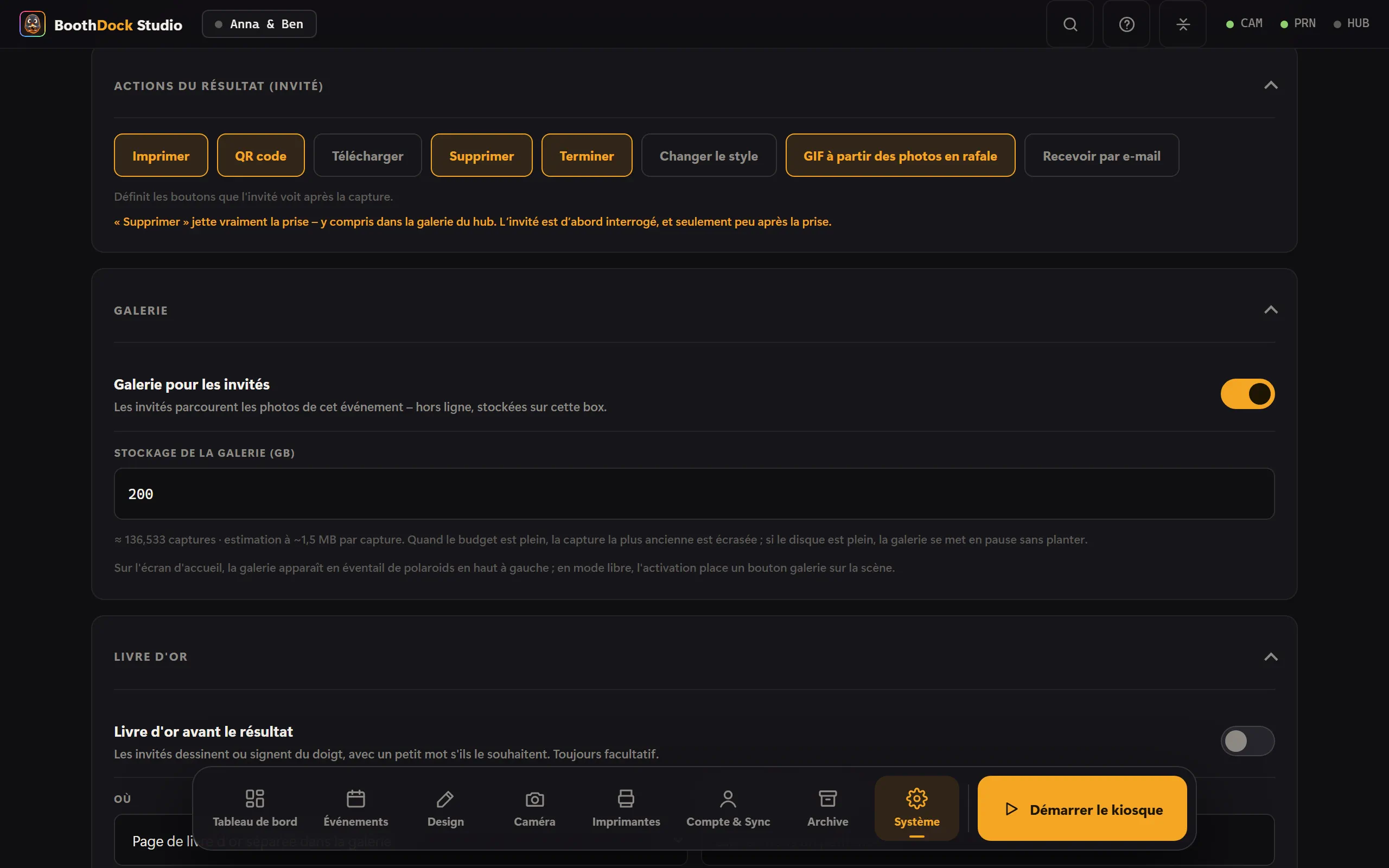
Task: Toggle Recevoir par e-mail action
Action: (1101, 156)
